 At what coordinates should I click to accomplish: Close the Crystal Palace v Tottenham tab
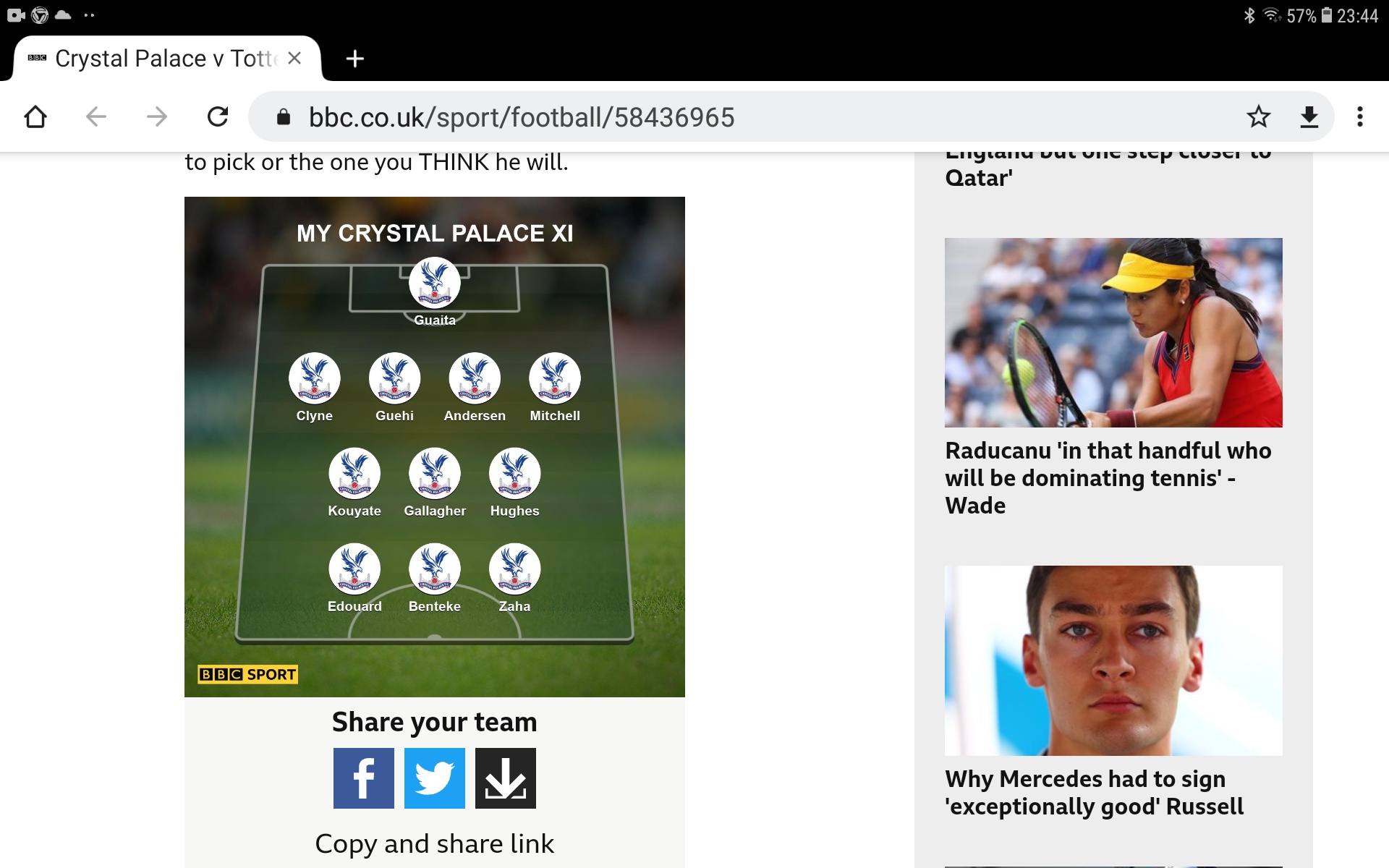pyautogui.click(x=294, y=58)
